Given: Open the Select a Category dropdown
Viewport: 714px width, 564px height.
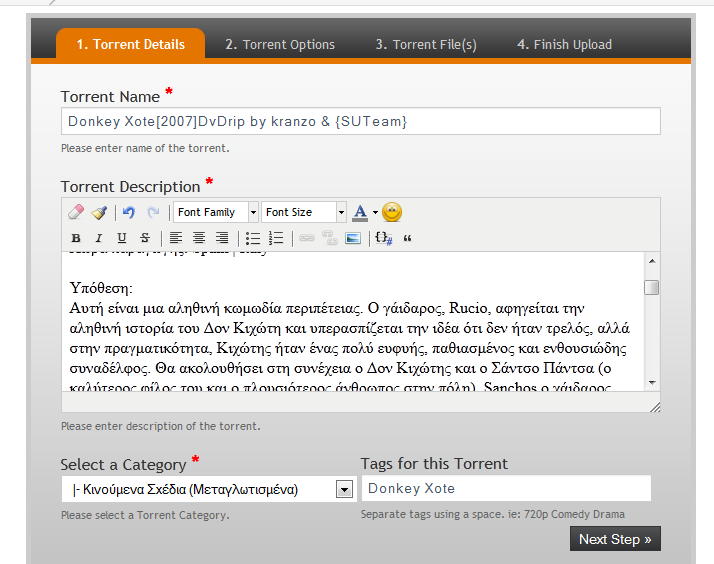Looking at the screenshot, I should click(209, 489).
